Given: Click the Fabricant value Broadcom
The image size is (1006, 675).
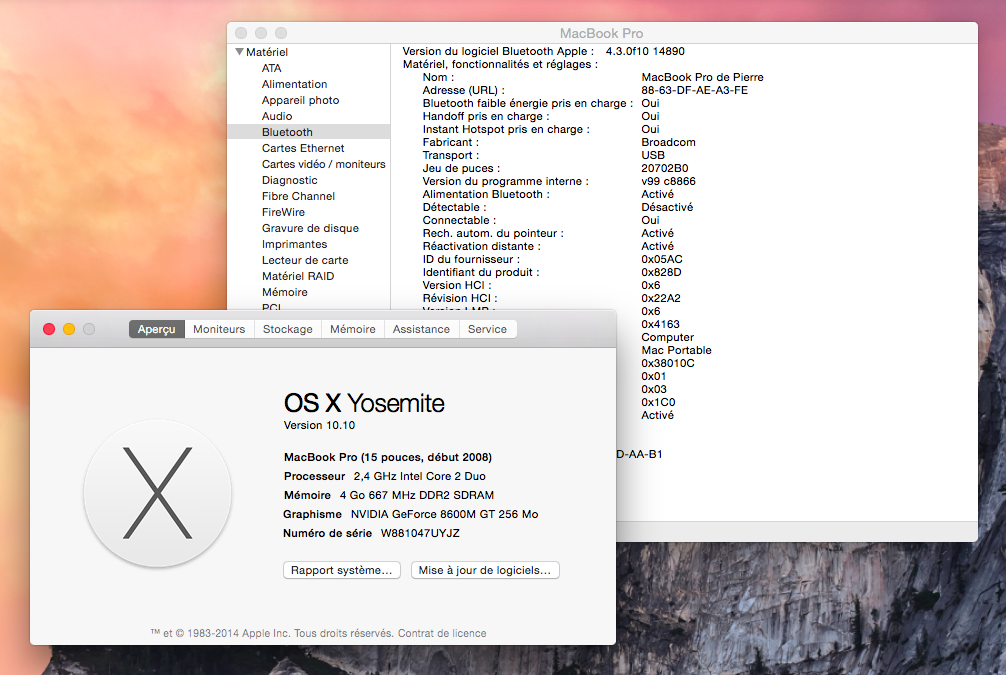Looking at the screenshot, I should [669, 142].
